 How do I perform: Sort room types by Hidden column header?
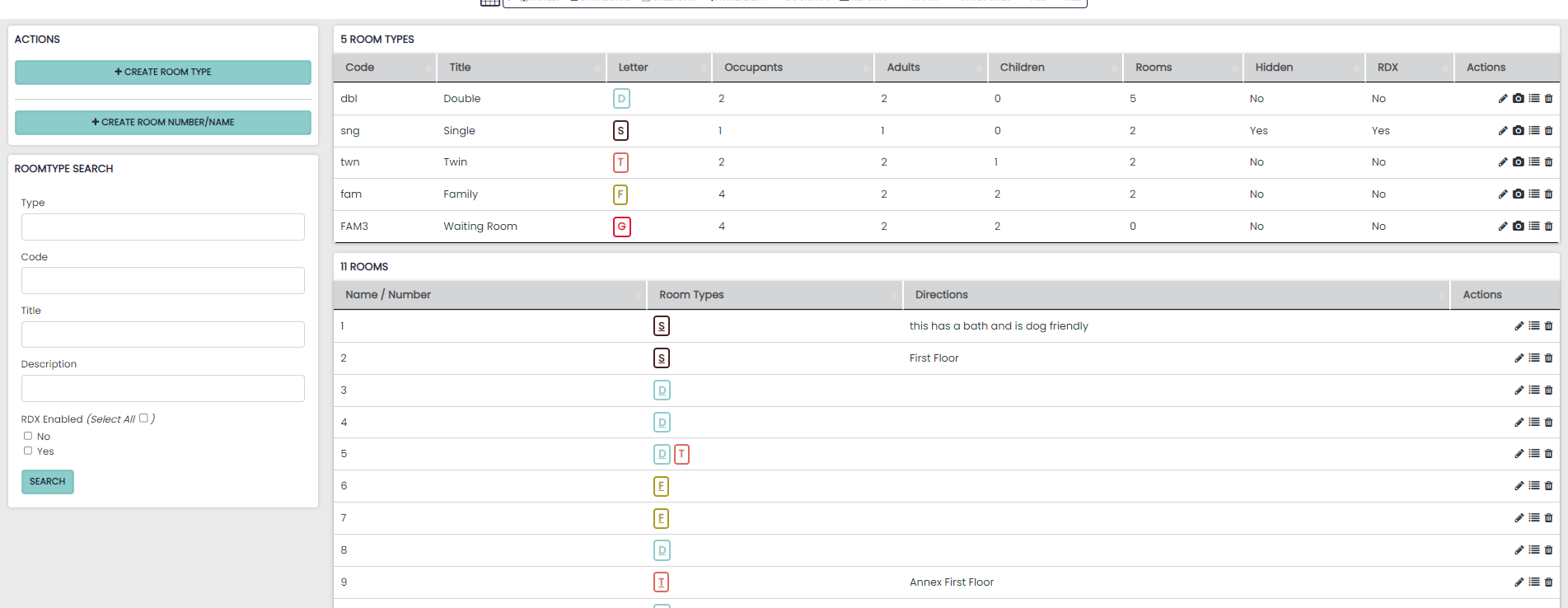(1274, 68)
